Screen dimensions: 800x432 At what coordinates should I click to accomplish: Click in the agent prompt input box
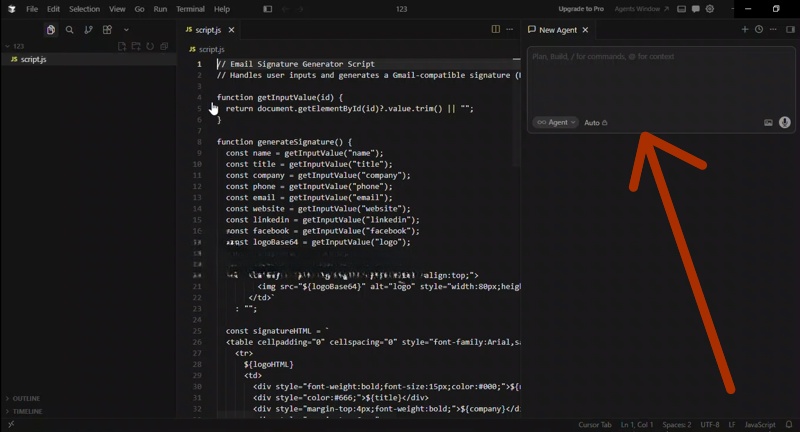pyautogui.click(x=660, y=80)
